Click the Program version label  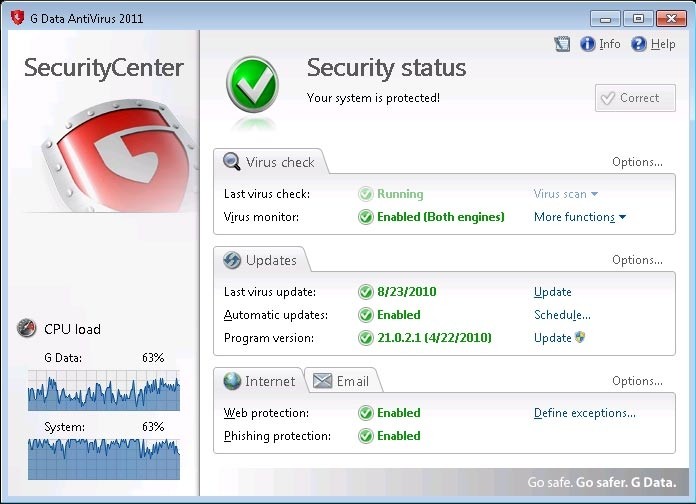coord(269,338)
